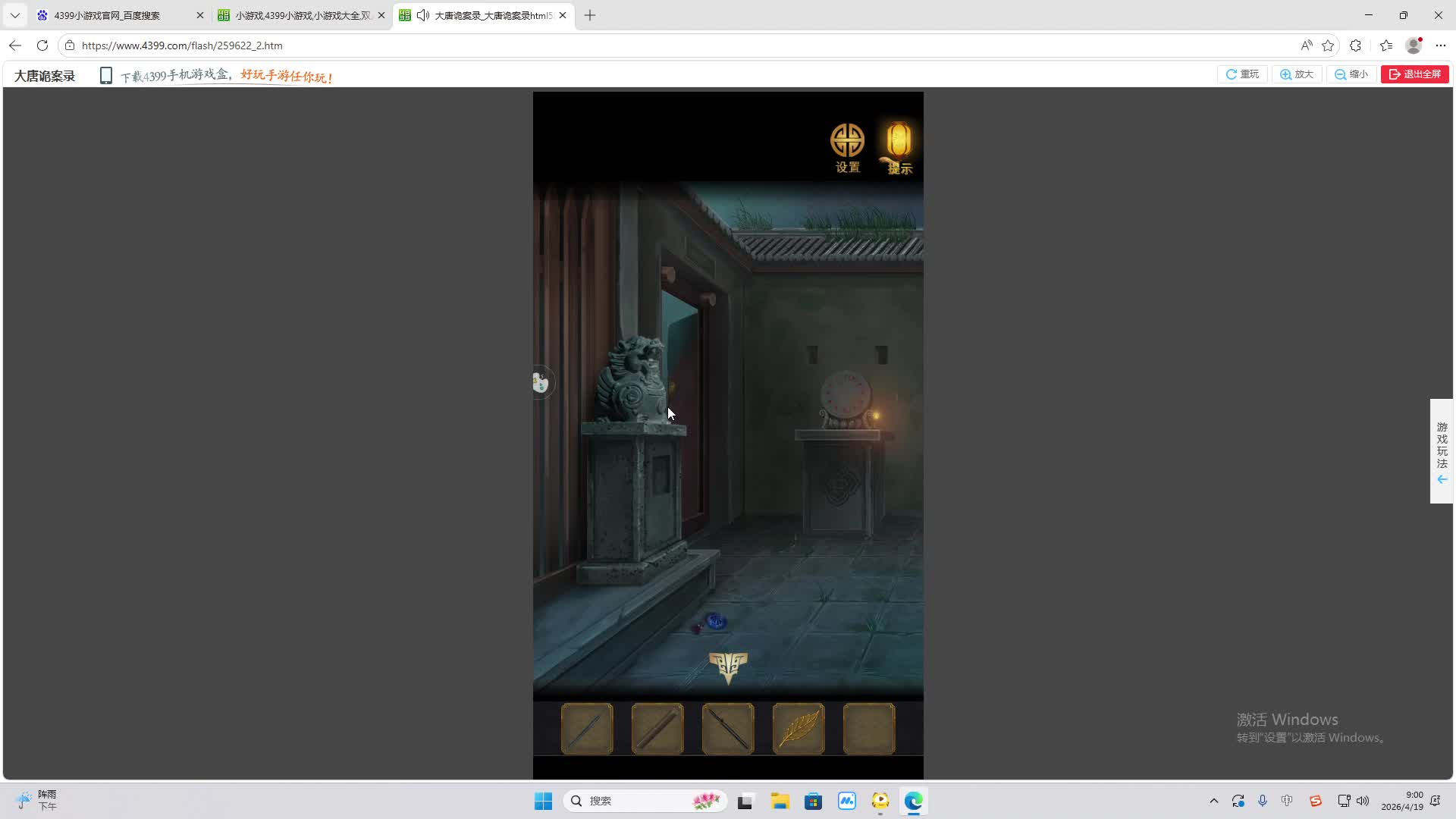Close the 大唐诡案录 tab
This screenshot has width=1456, height=819.
click(x=563, y=15)
